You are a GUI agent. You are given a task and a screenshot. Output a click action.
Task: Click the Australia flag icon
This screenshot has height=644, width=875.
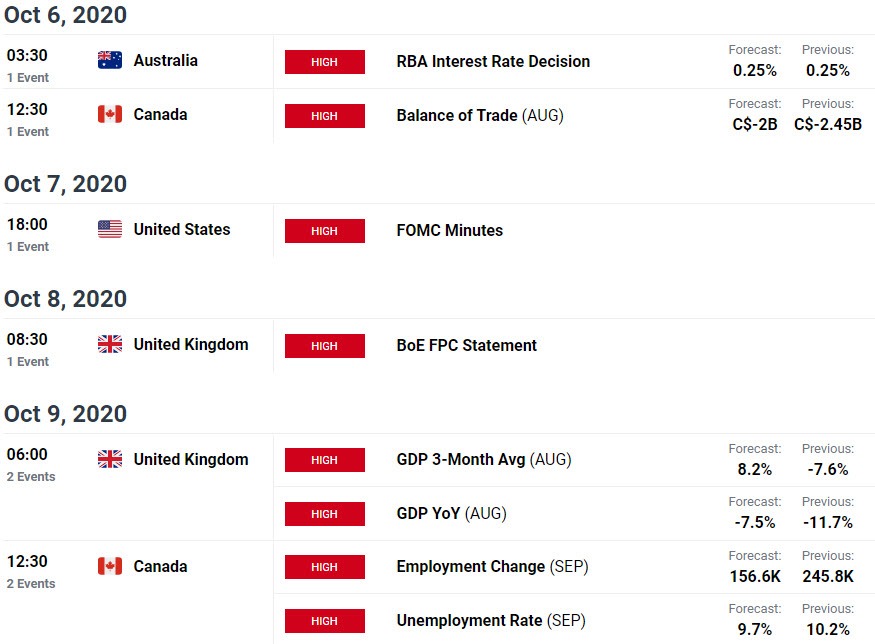coord(110,60)
